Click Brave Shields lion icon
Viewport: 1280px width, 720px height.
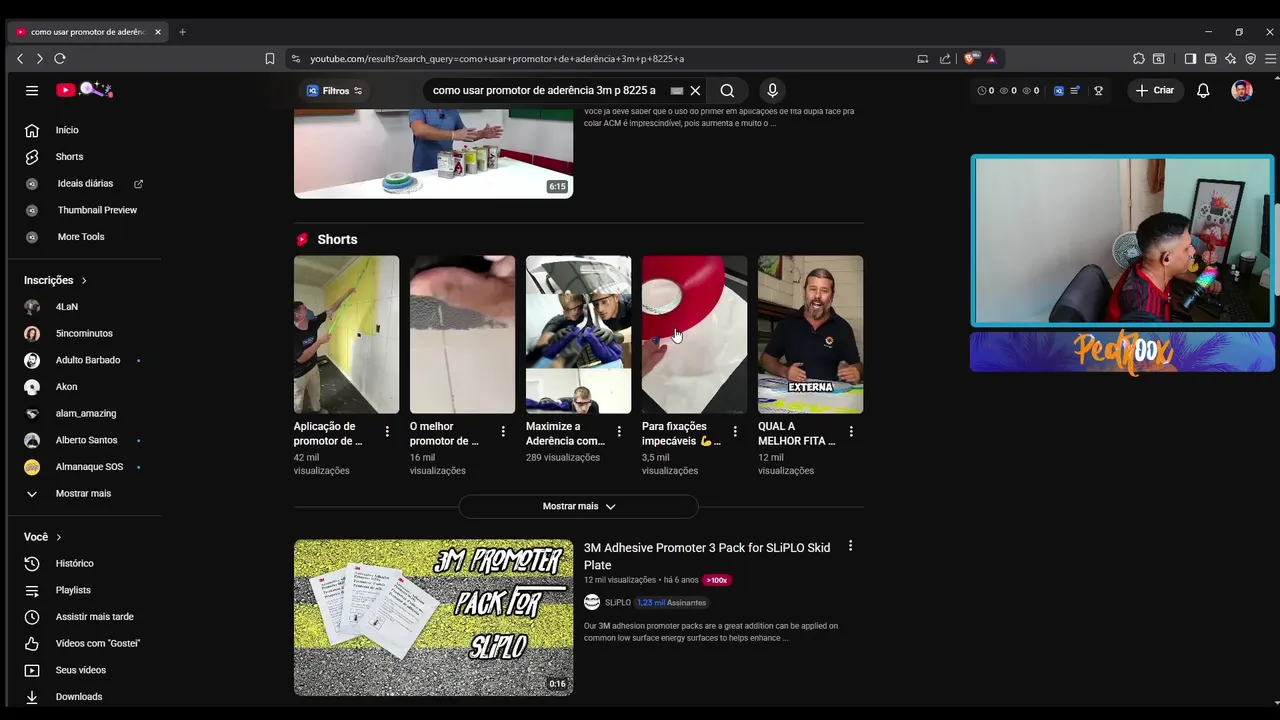point(969,59)
